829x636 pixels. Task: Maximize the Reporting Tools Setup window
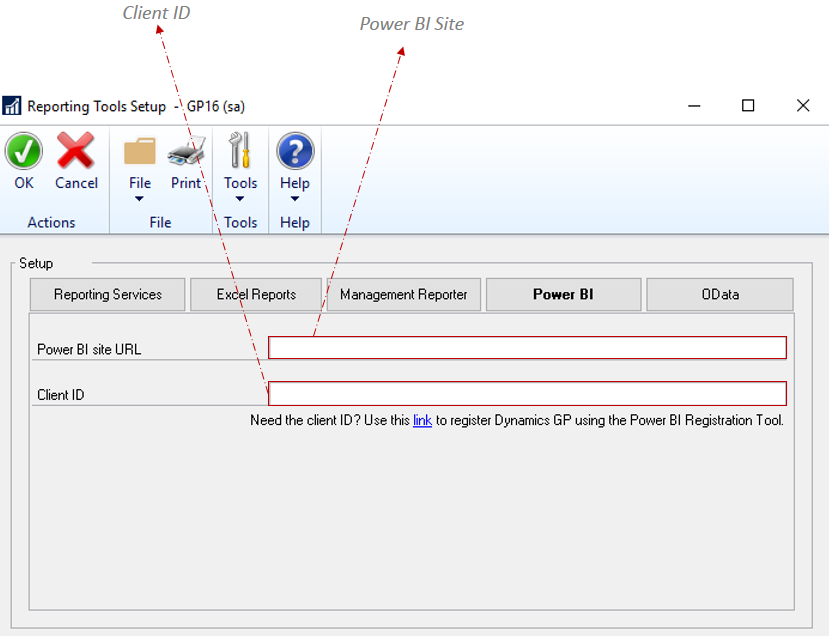click(748, 106)
